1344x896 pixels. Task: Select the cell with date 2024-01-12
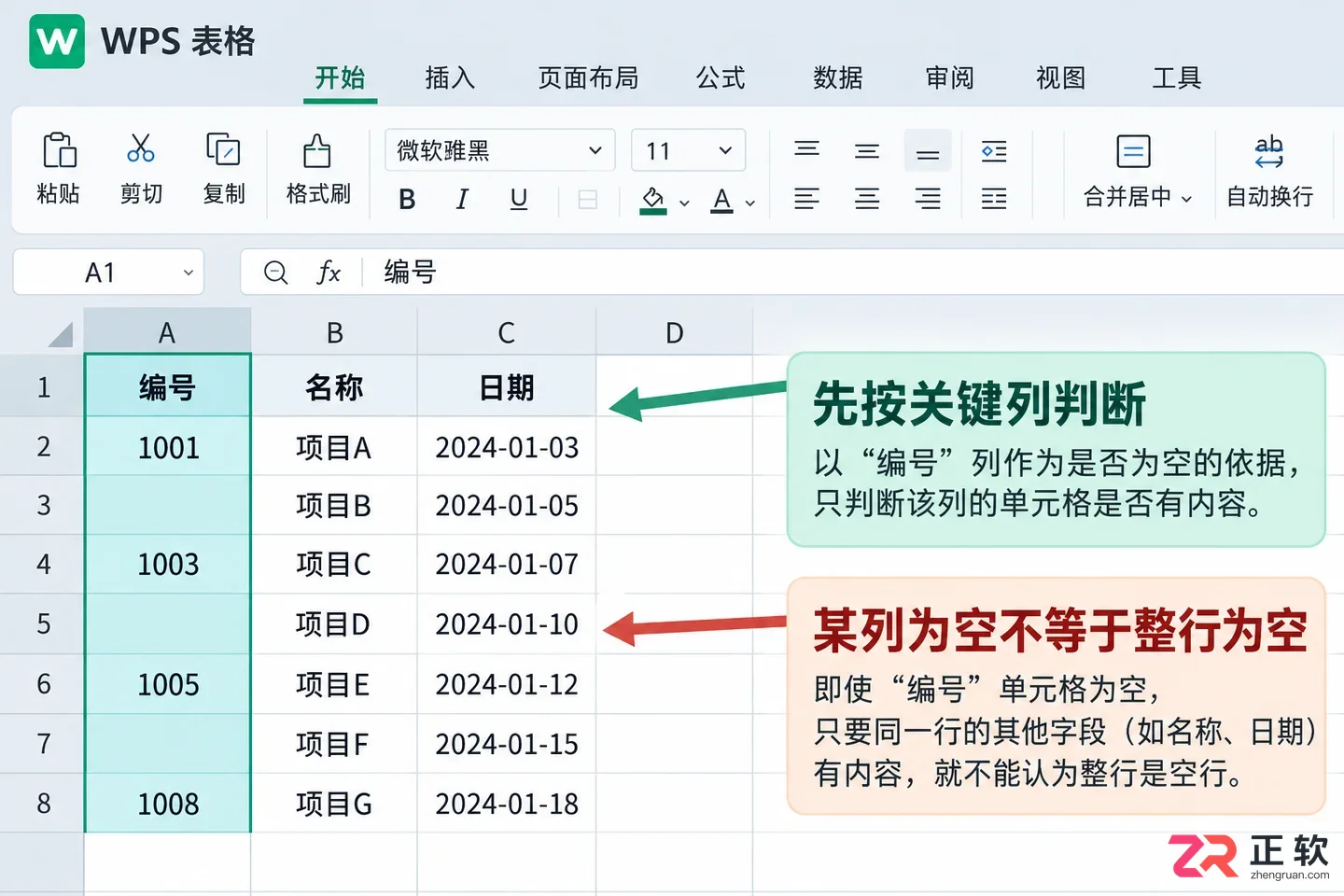[x=507, y=684]
